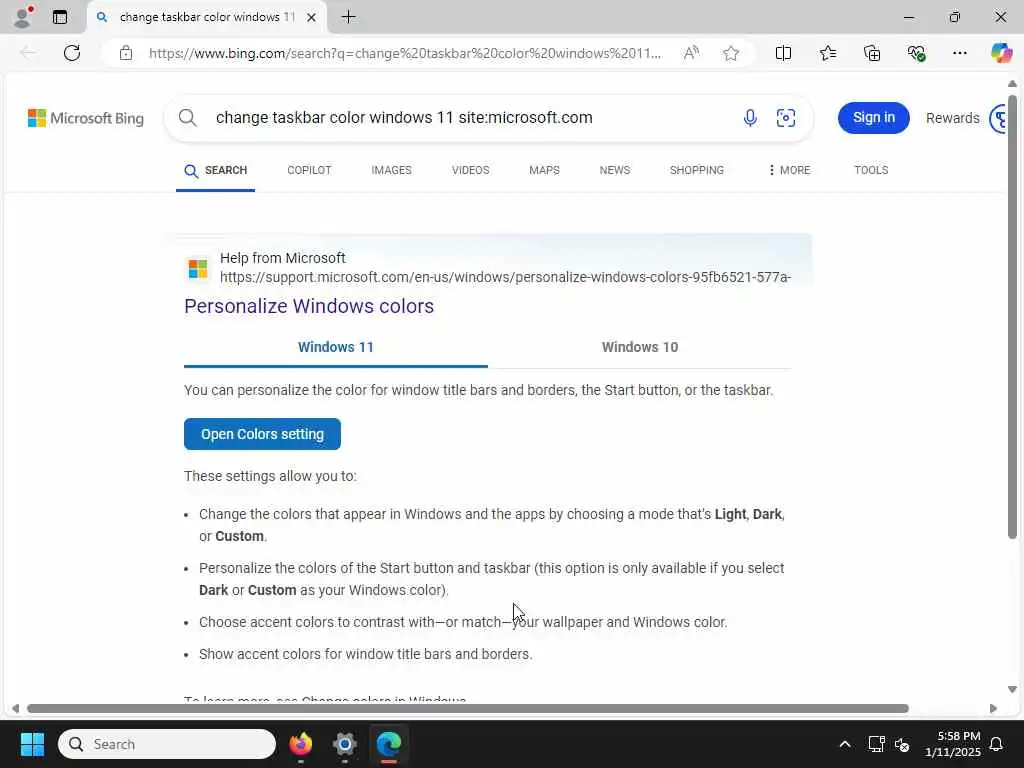1024x768 pixels.
Task: Open the support.microsoft.com URL link
Action: (505, 277)
